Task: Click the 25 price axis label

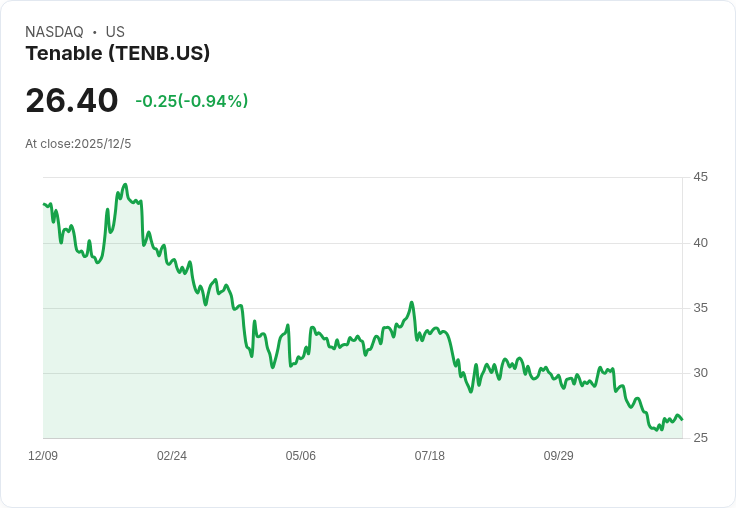Action: pyautogui.click(x=700, y=438)
